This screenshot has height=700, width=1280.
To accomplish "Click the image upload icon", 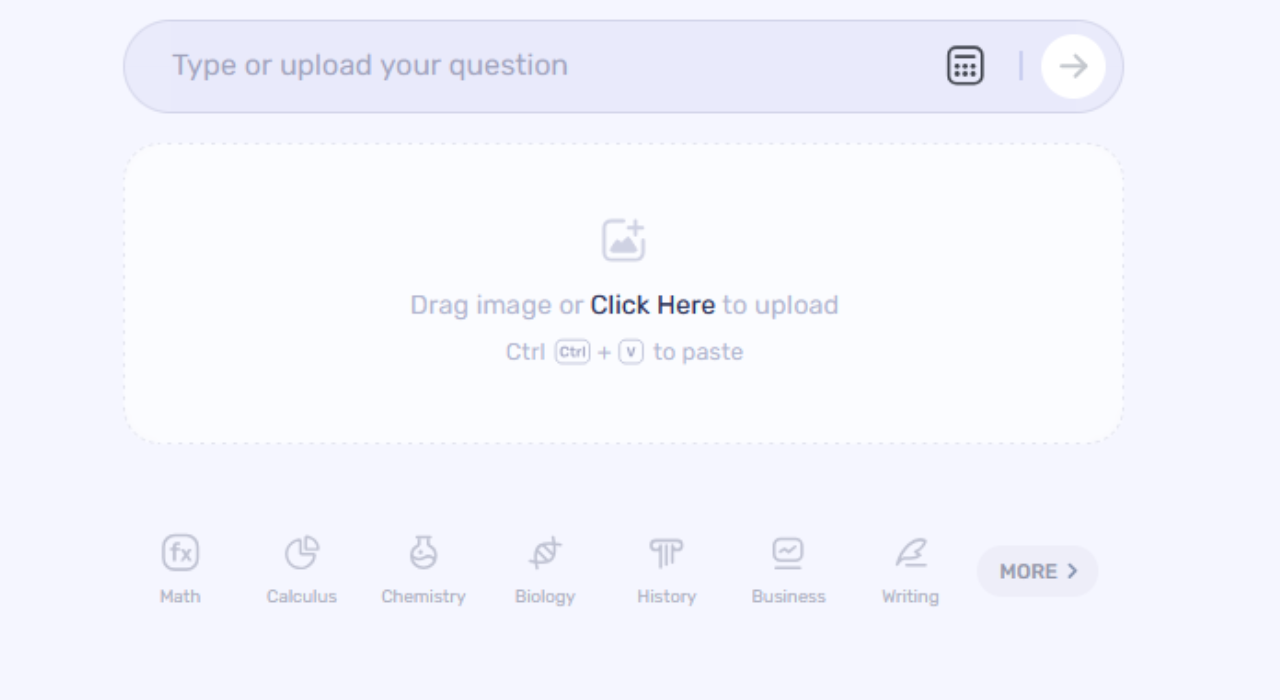I will pyautogui.click(x=623, y=241).
